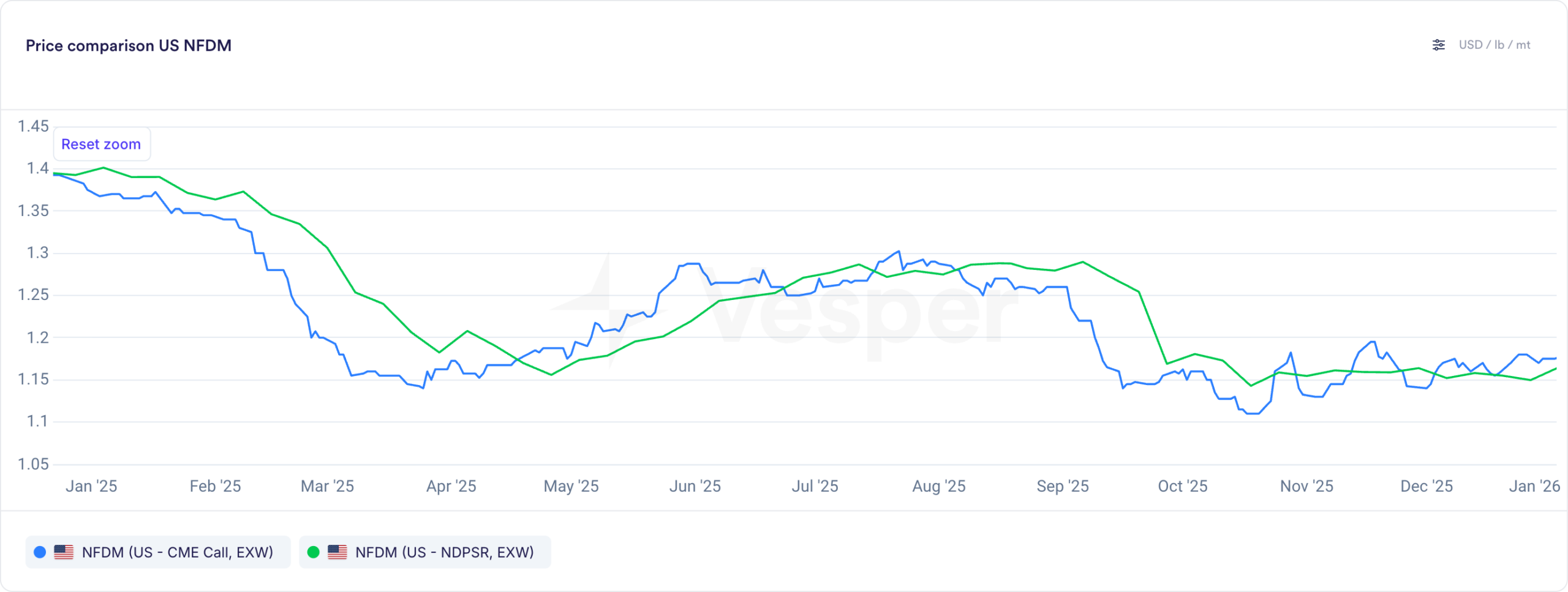
Task: Open the chart settings sliders icon
Action: point(1439,45)
